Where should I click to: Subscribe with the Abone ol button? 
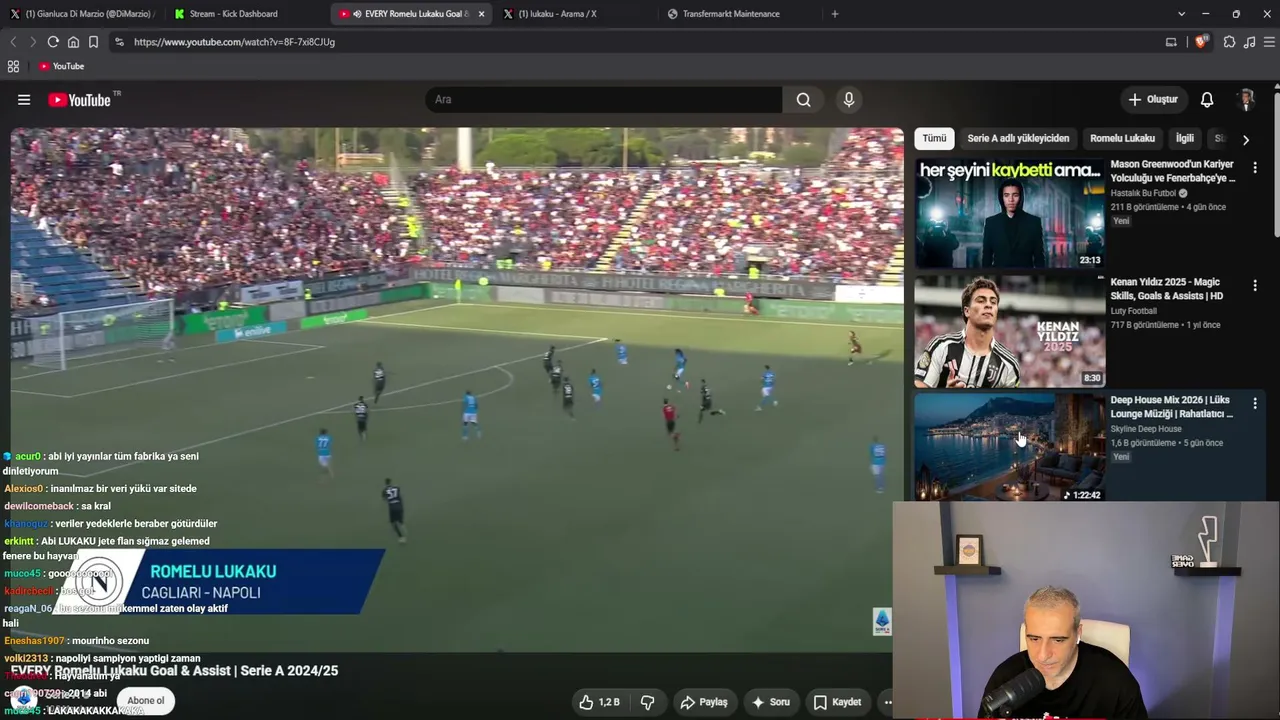145,701
